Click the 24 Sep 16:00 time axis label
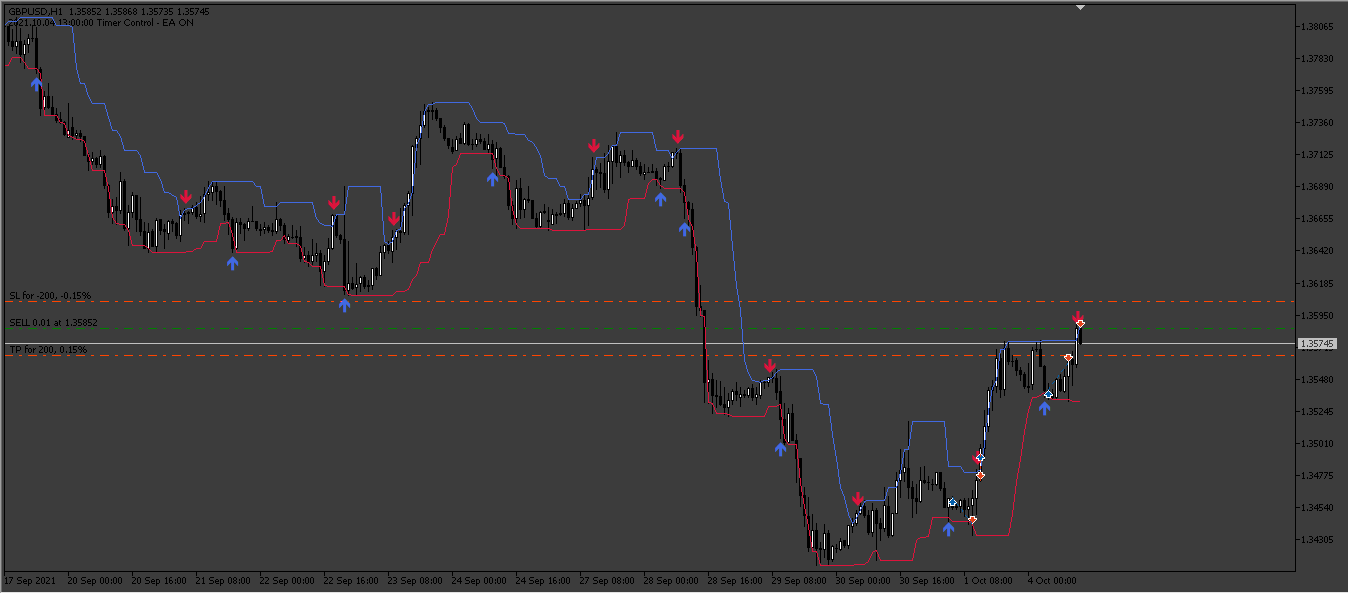The height and width of the screenshot is (593, 1348). coord(543,580)
